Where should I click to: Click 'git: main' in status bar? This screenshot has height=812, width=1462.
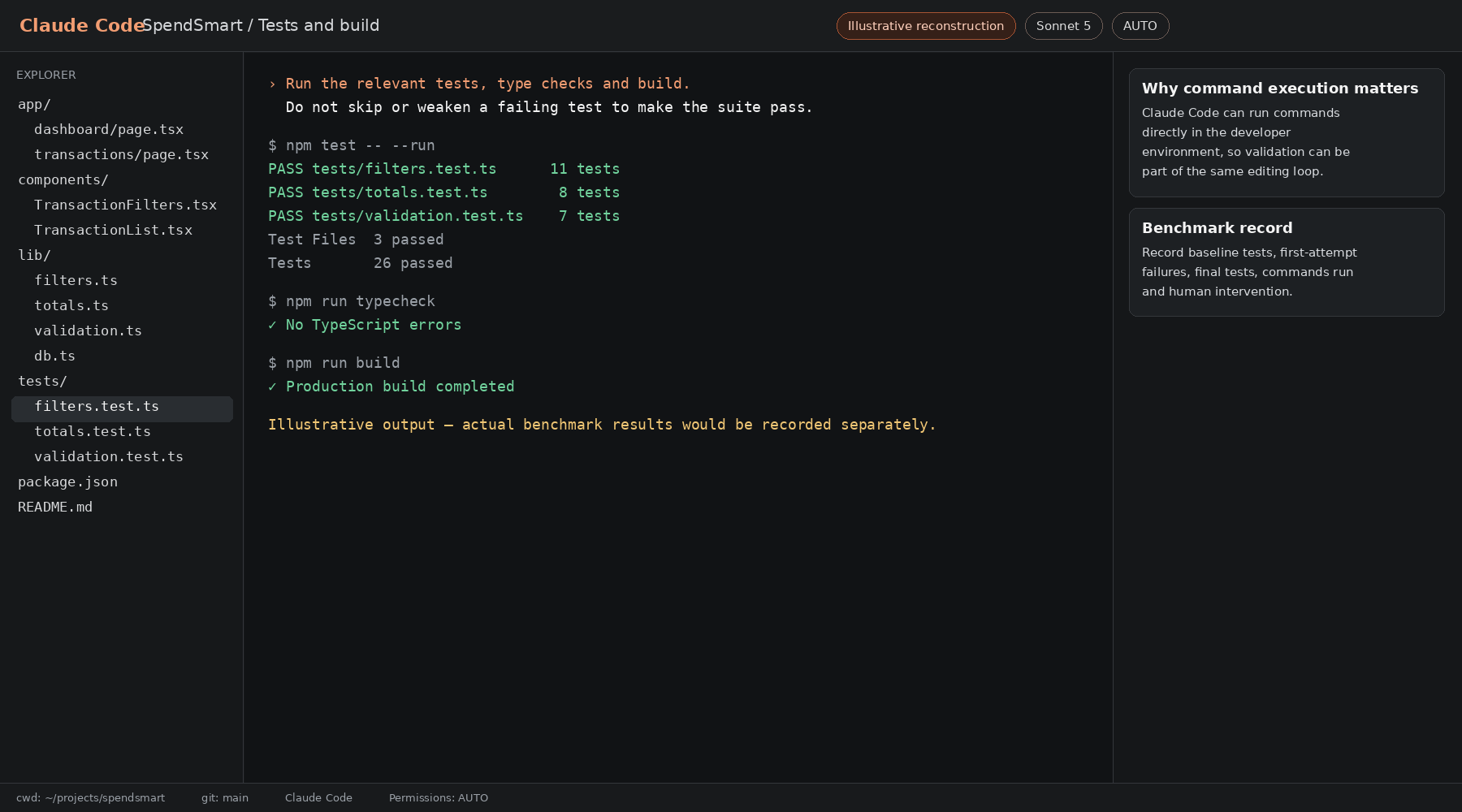[x=225, y=798]
